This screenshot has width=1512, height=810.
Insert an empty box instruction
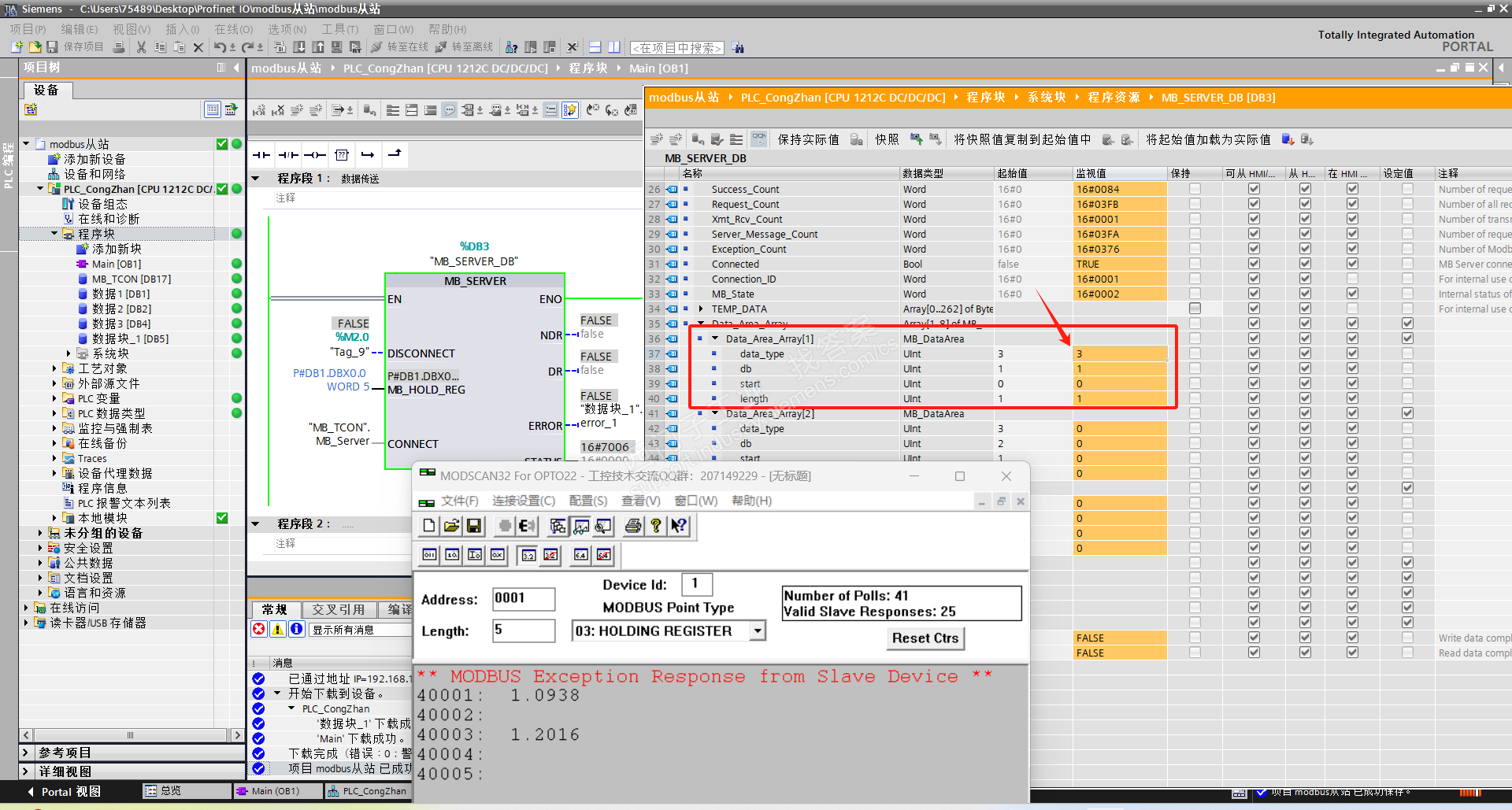click(x=342, y=155)
